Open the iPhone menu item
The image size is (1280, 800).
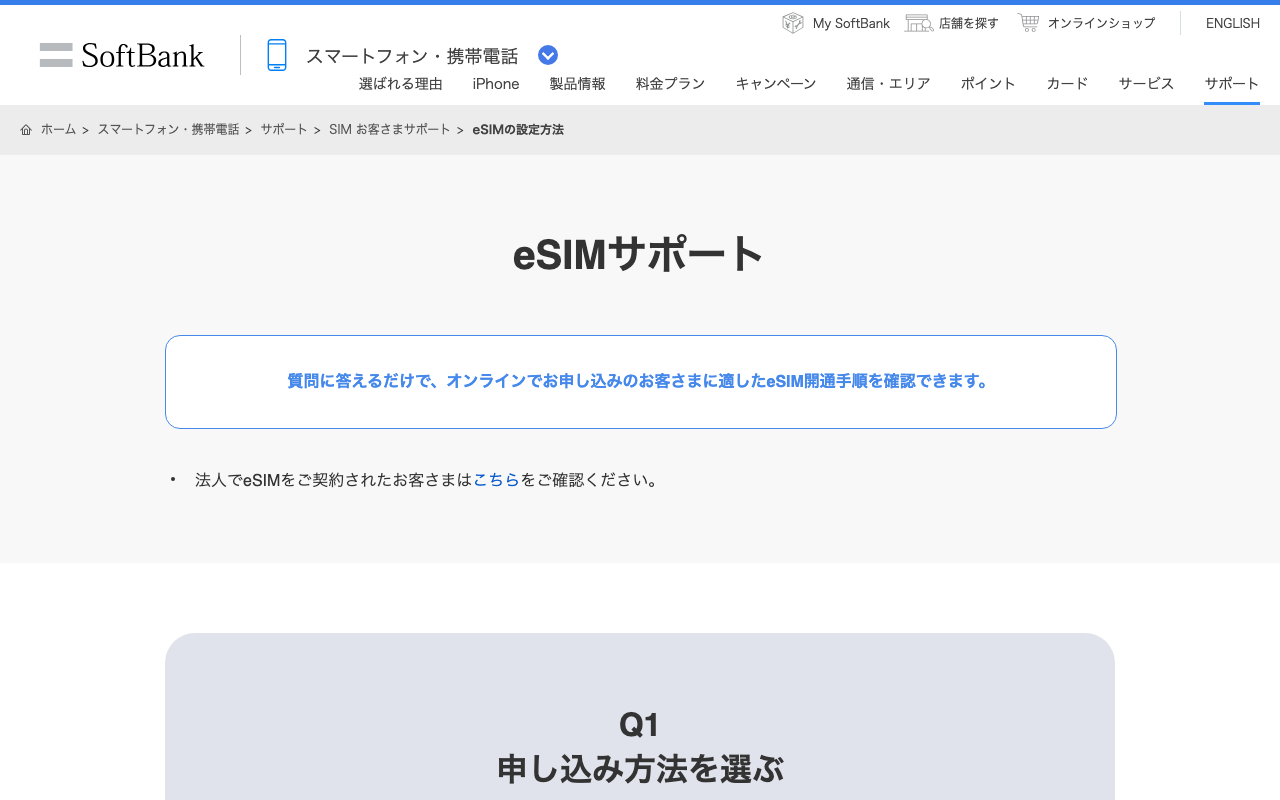click(x=496, y=84)
